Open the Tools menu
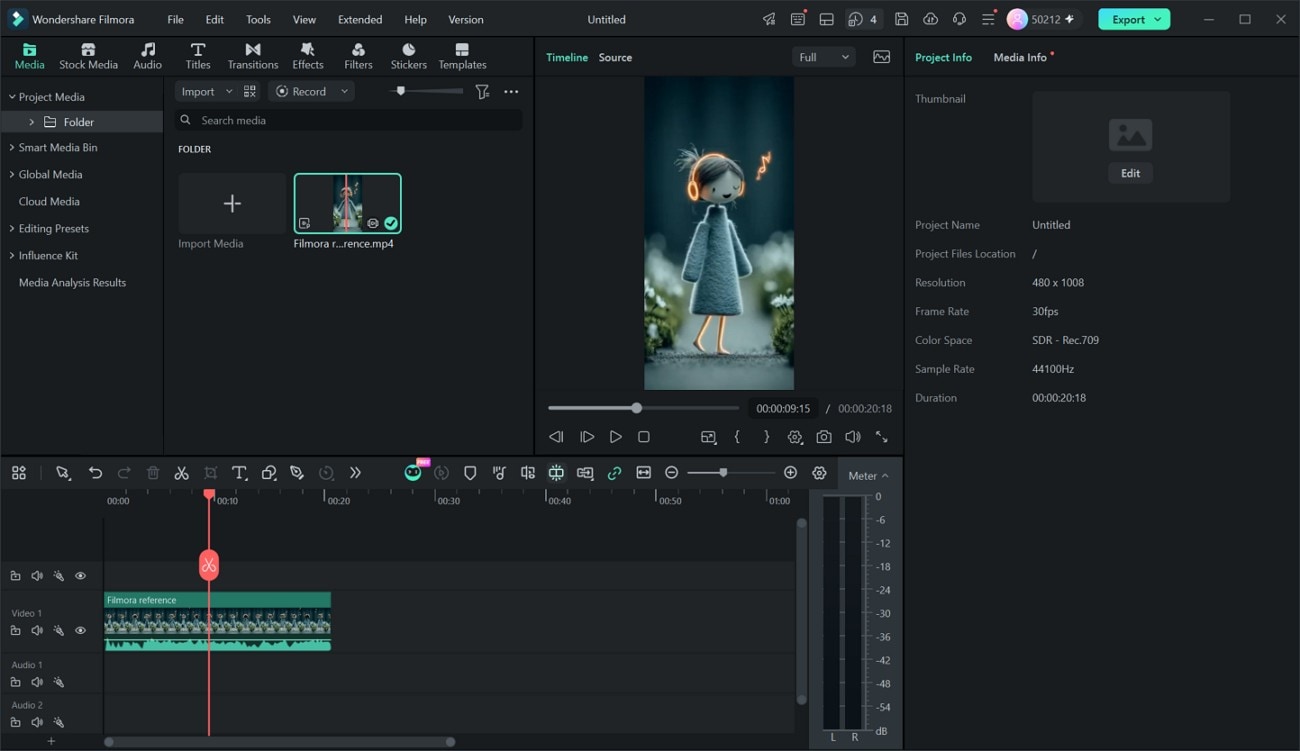 [x=258, y=19]
